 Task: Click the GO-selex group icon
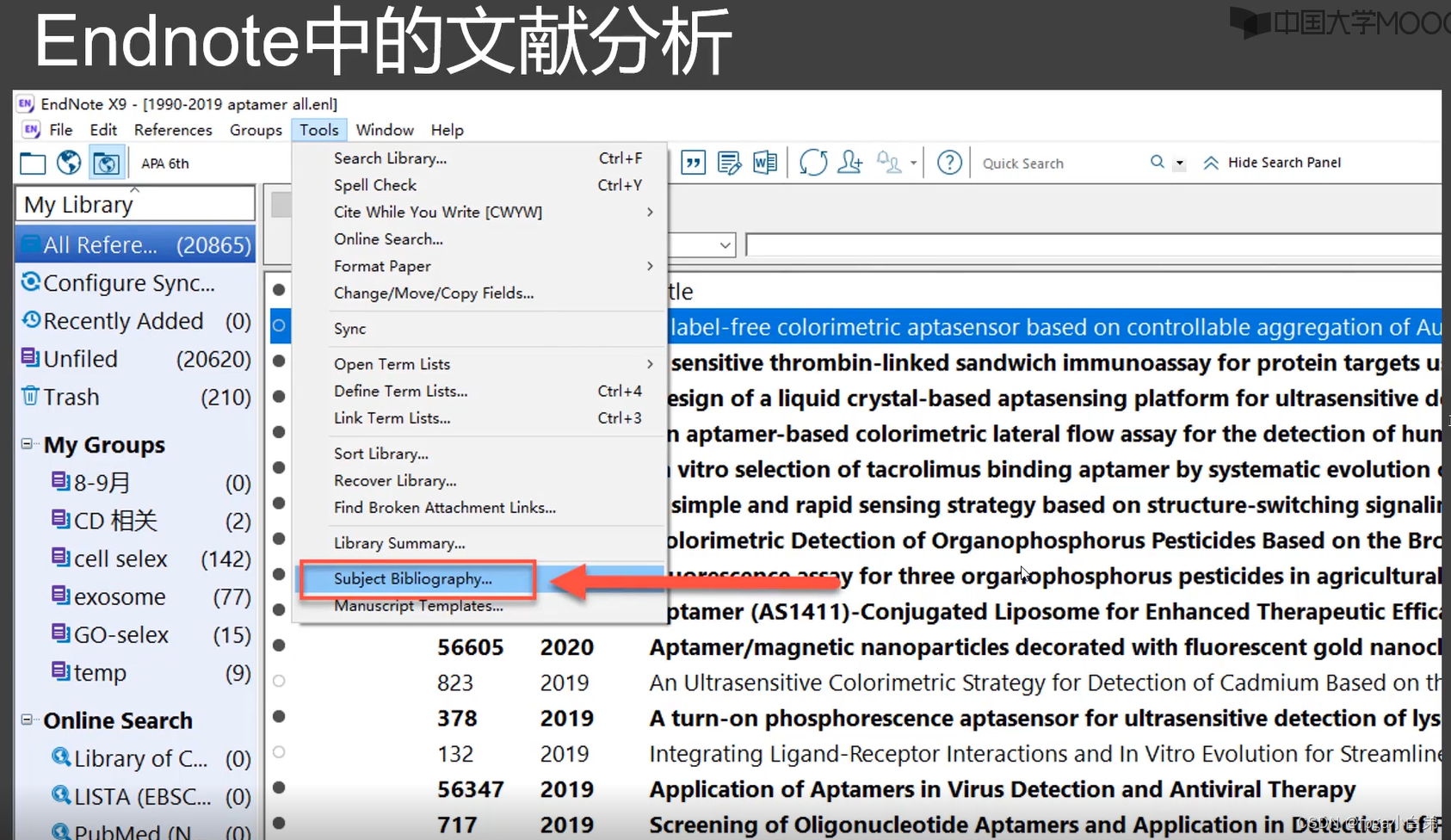click(61, 633)
